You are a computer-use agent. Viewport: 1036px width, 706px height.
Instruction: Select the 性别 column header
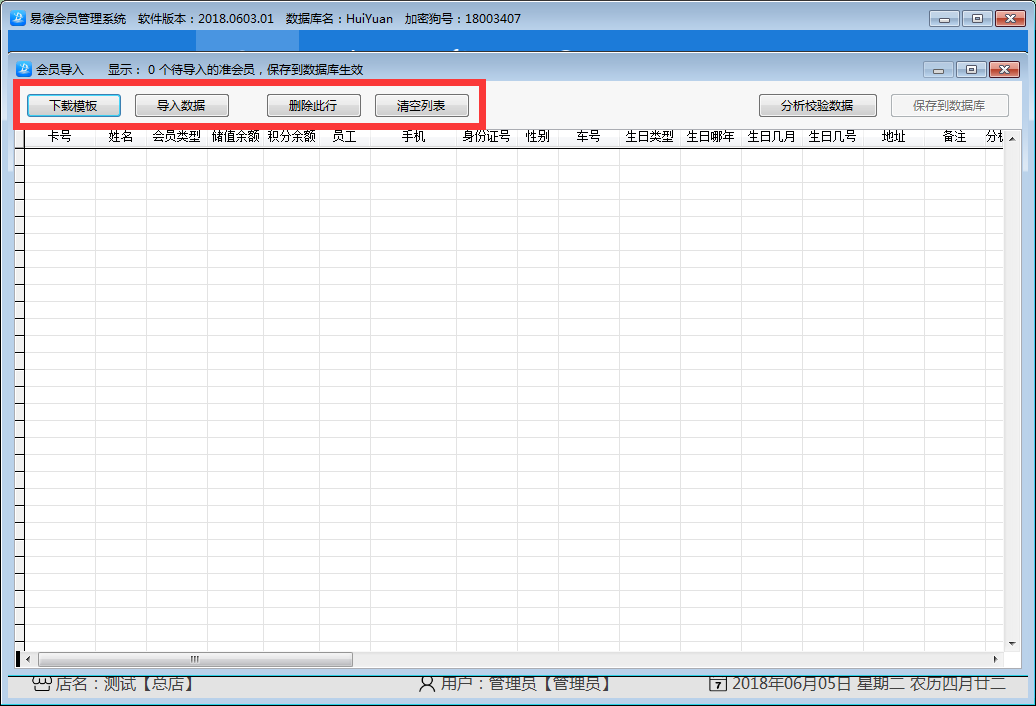tap(537, 137)
